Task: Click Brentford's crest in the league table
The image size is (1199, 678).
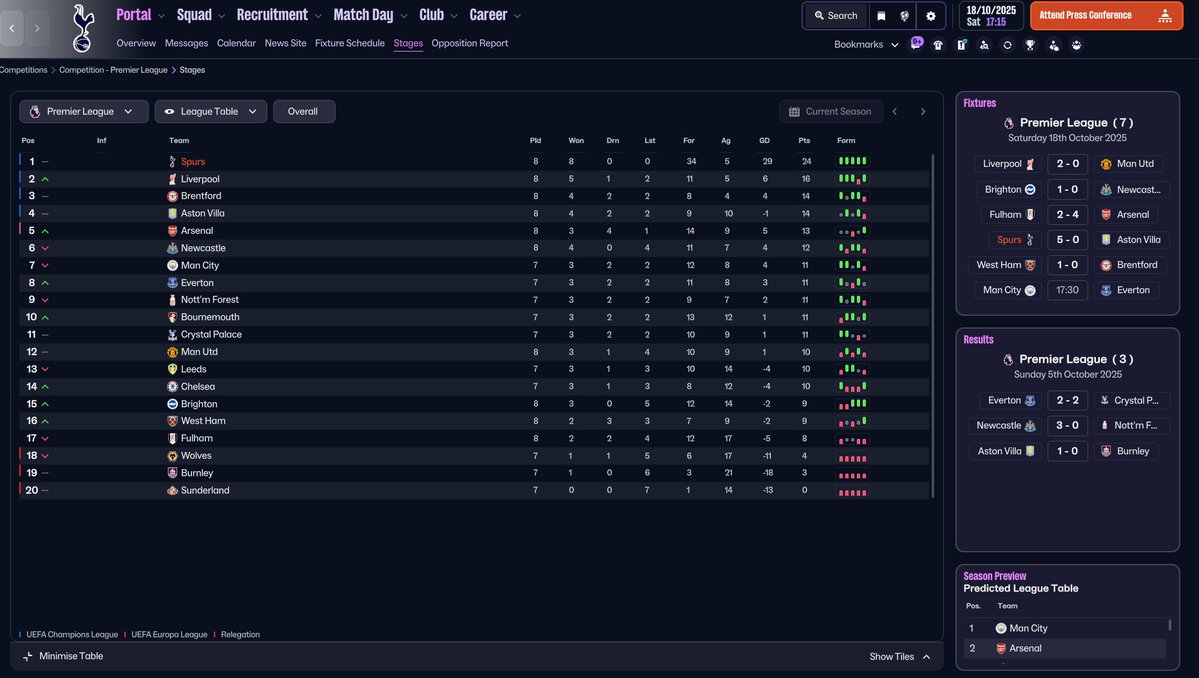Action: [x=172, y=196]
